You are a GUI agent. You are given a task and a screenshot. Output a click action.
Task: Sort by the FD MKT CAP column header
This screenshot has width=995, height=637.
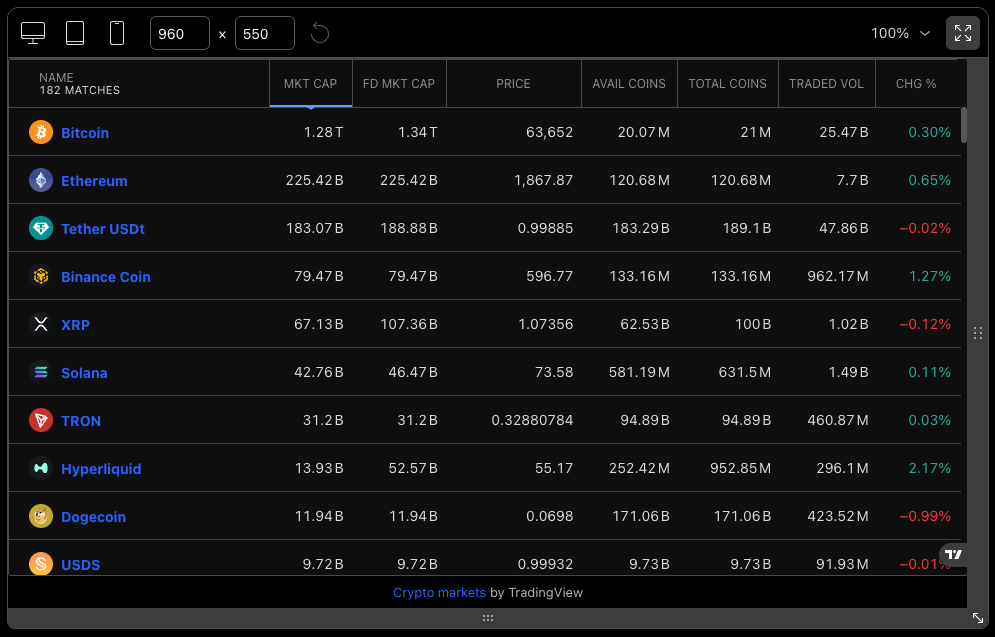tap(399, 83)
